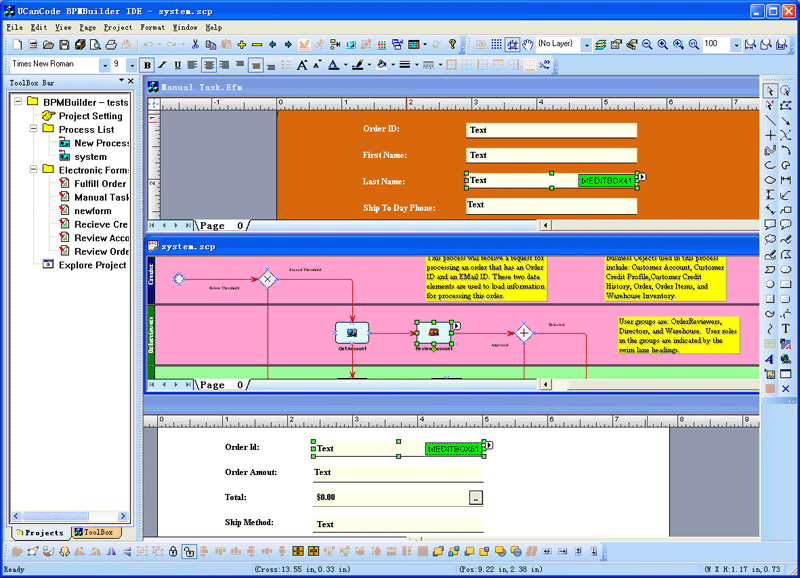The height and width of the screenshot is (578, 800).
Task: Click the Save icon in the toolbar
Action: pyautogui.click(x=64, y=45)
